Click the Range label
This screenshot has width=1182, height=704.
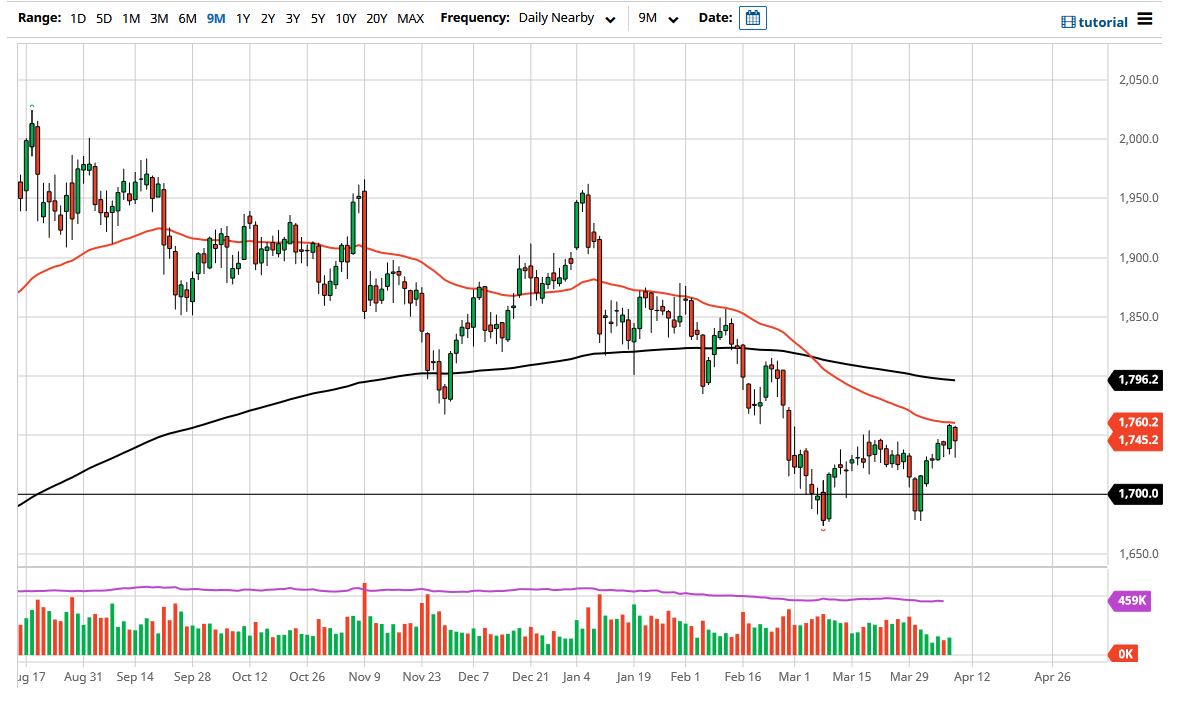tap(39, 18)
